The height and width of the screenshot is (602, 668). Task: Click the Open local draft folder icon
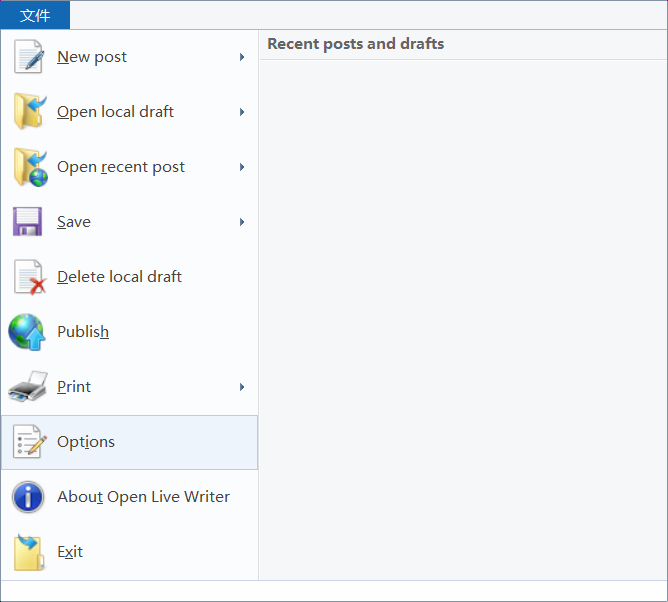pyautogui.click(x=28, y=112)
